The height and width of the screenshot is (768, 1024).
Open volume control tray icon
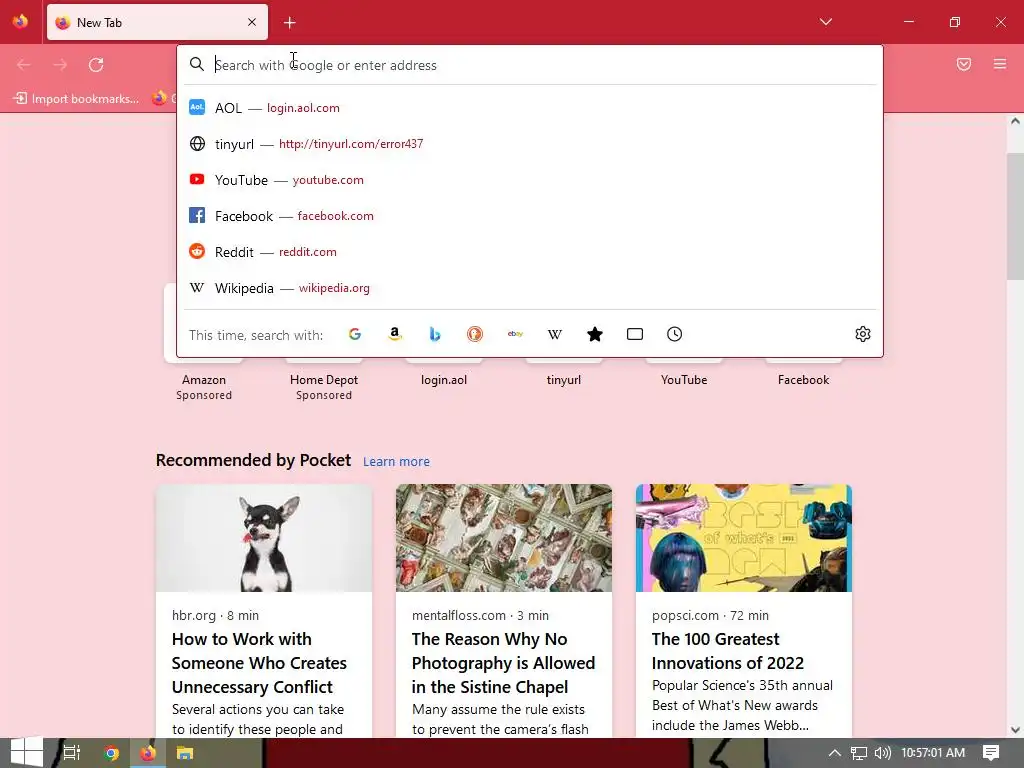click(x=882, y=753)
